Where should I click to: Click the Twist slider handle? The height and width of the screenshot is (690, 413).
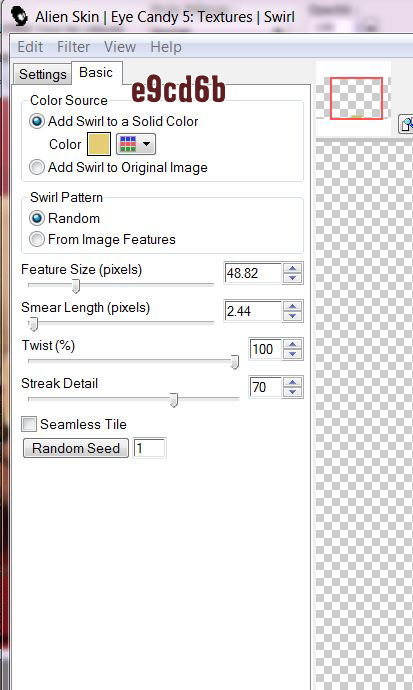(x=235, y=362)
